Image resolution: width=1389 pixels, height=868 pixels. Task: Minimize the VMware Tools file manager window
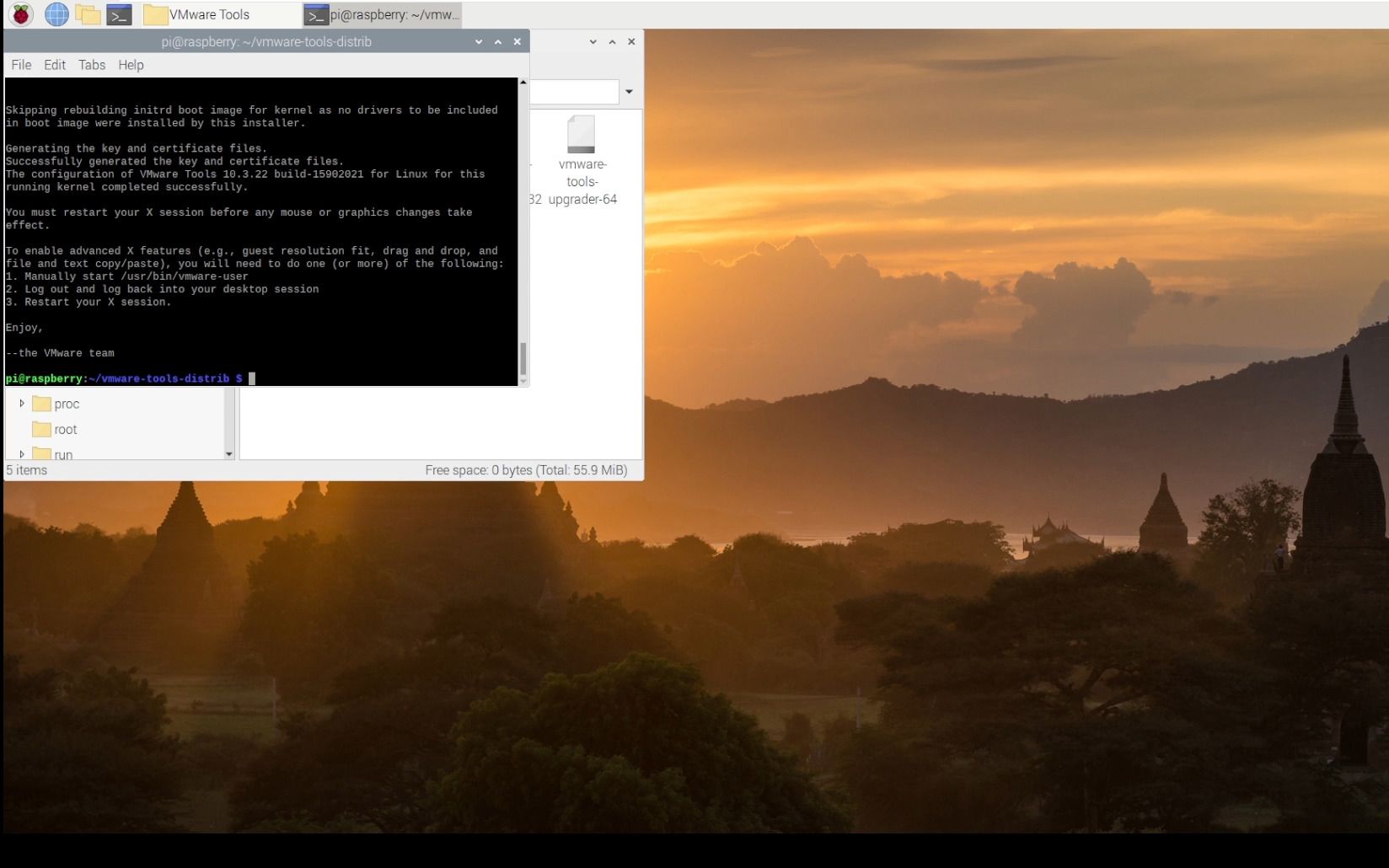coord(593,41)
